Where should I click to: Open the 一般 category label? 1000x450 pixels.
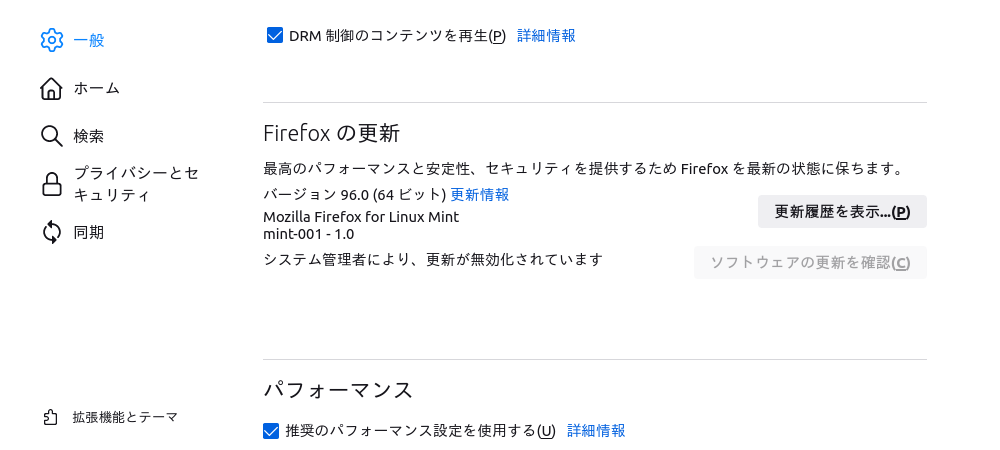[x=89, y=41]
